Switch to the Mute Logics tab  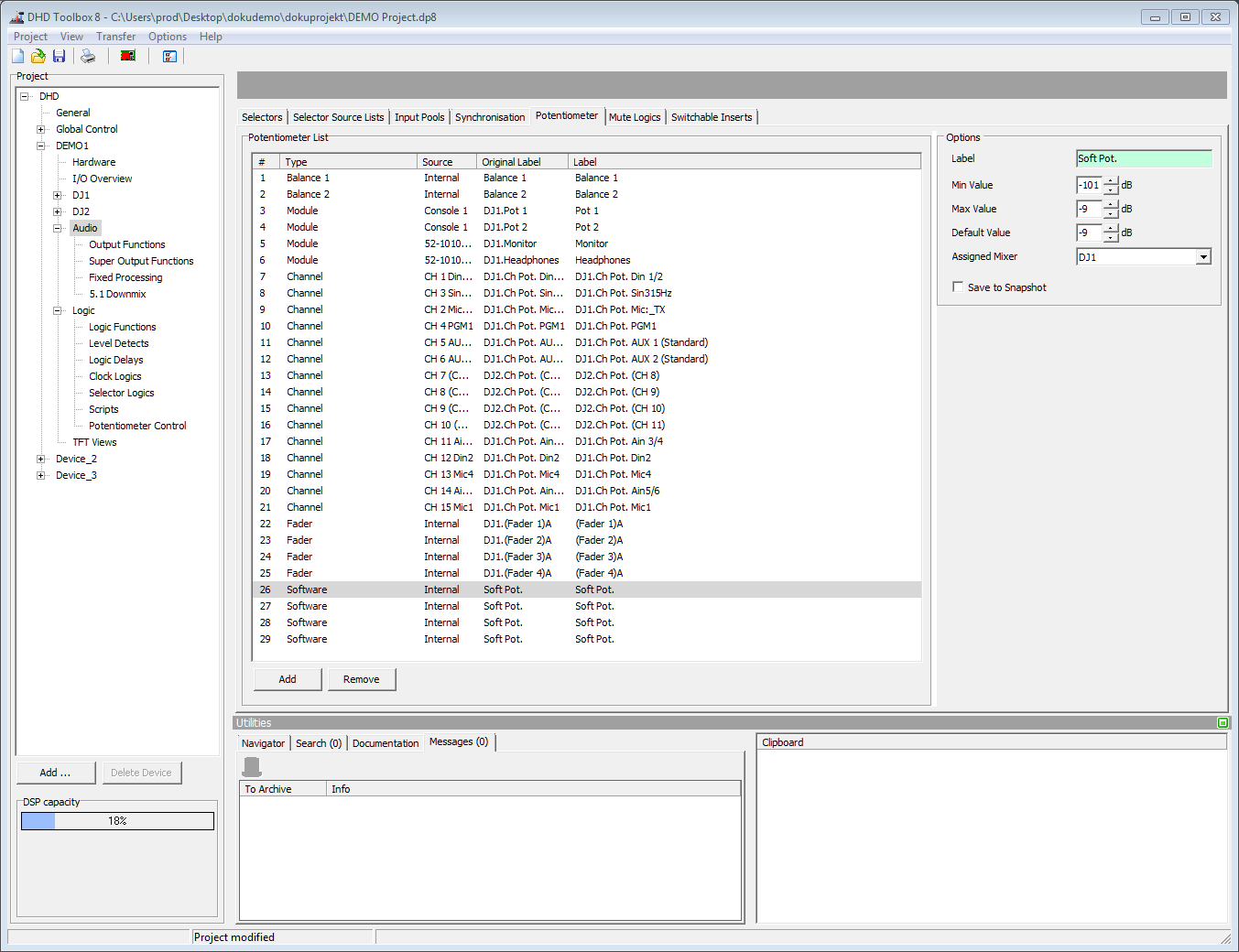pos(635,117)
